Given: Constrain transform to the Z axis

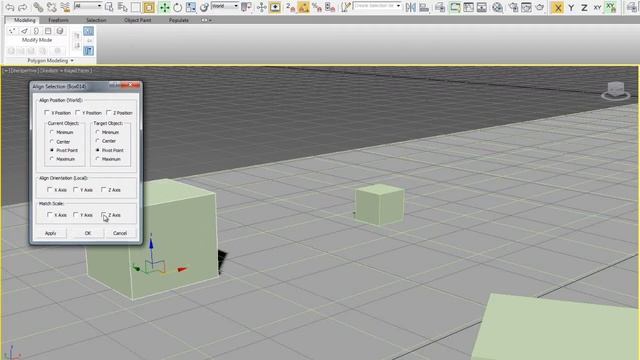Looking at the screenshot, I should point(584,7).
